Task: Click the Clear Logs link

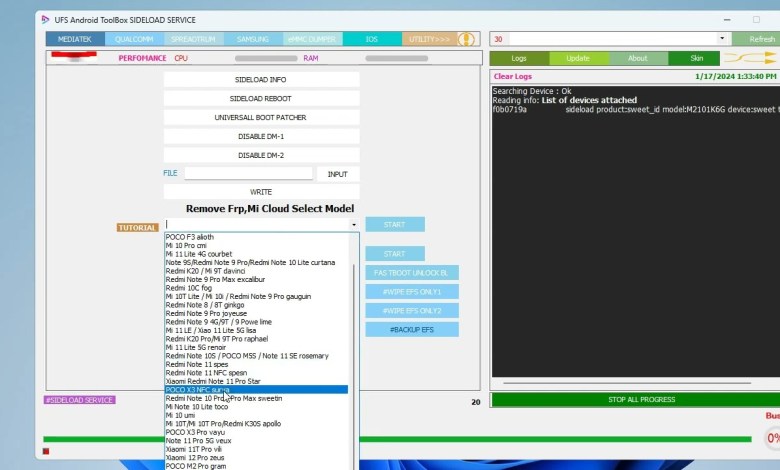Action: click(x=513, y=76)
